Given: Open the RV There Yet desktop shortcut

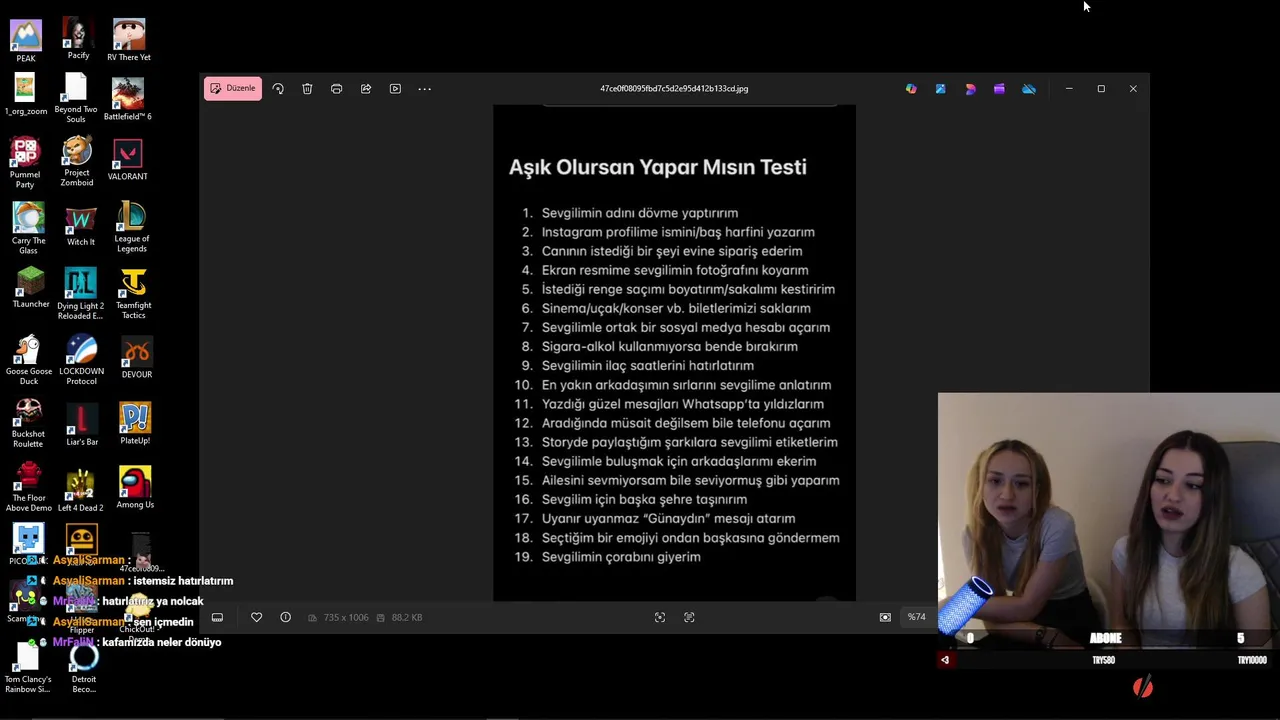Looking at the screenshot, I should click(129, 40).
